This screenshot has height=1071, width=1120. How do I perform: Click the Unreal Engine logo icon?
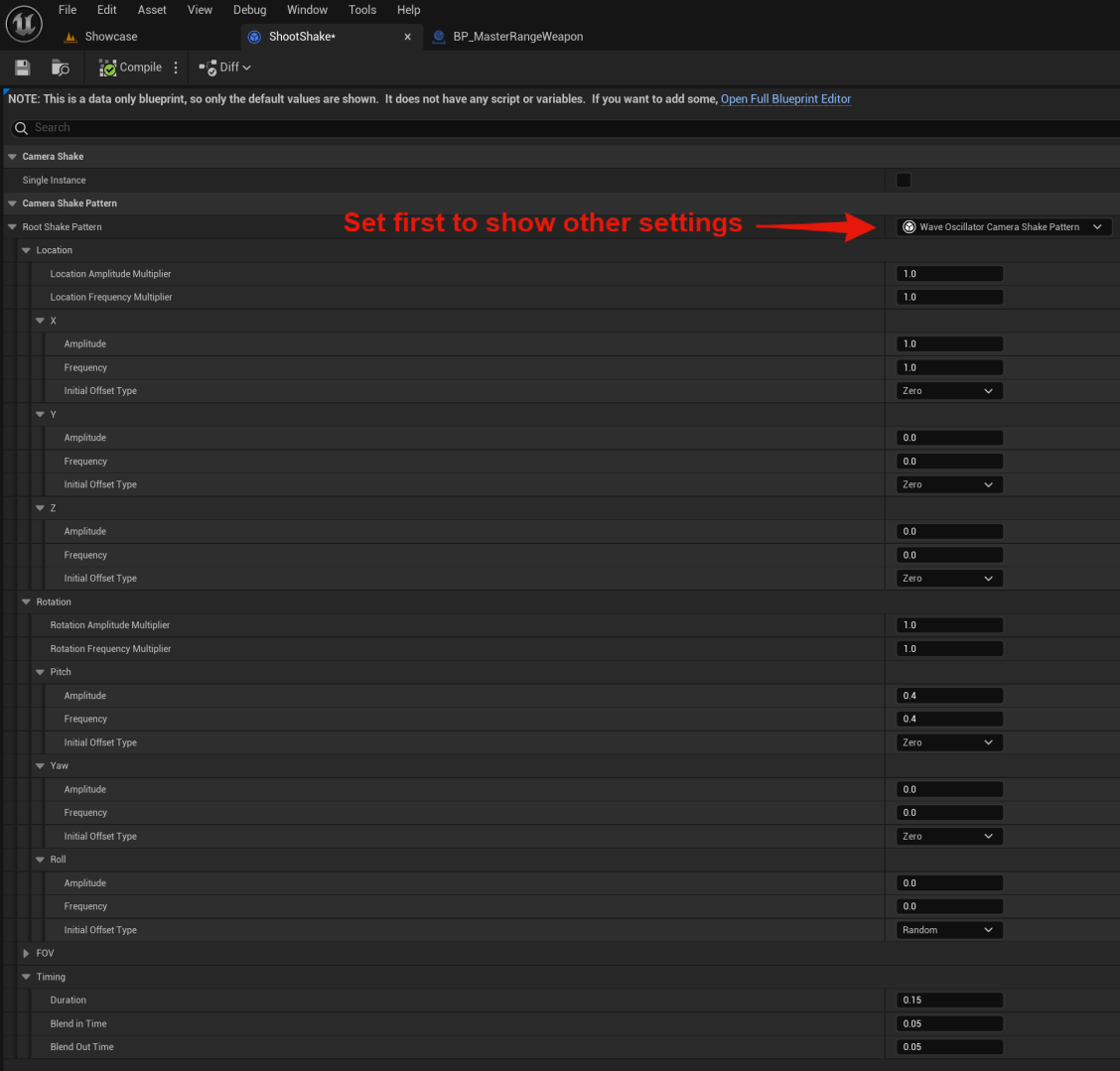click(x=24, y=24)
